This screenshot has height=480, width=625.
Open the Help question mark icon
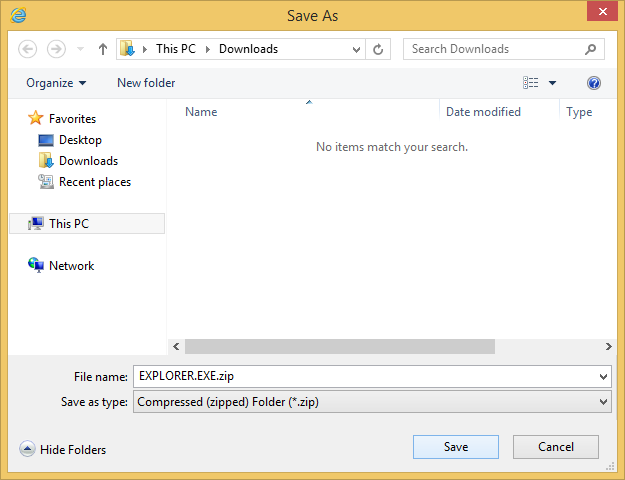[594, 83]
